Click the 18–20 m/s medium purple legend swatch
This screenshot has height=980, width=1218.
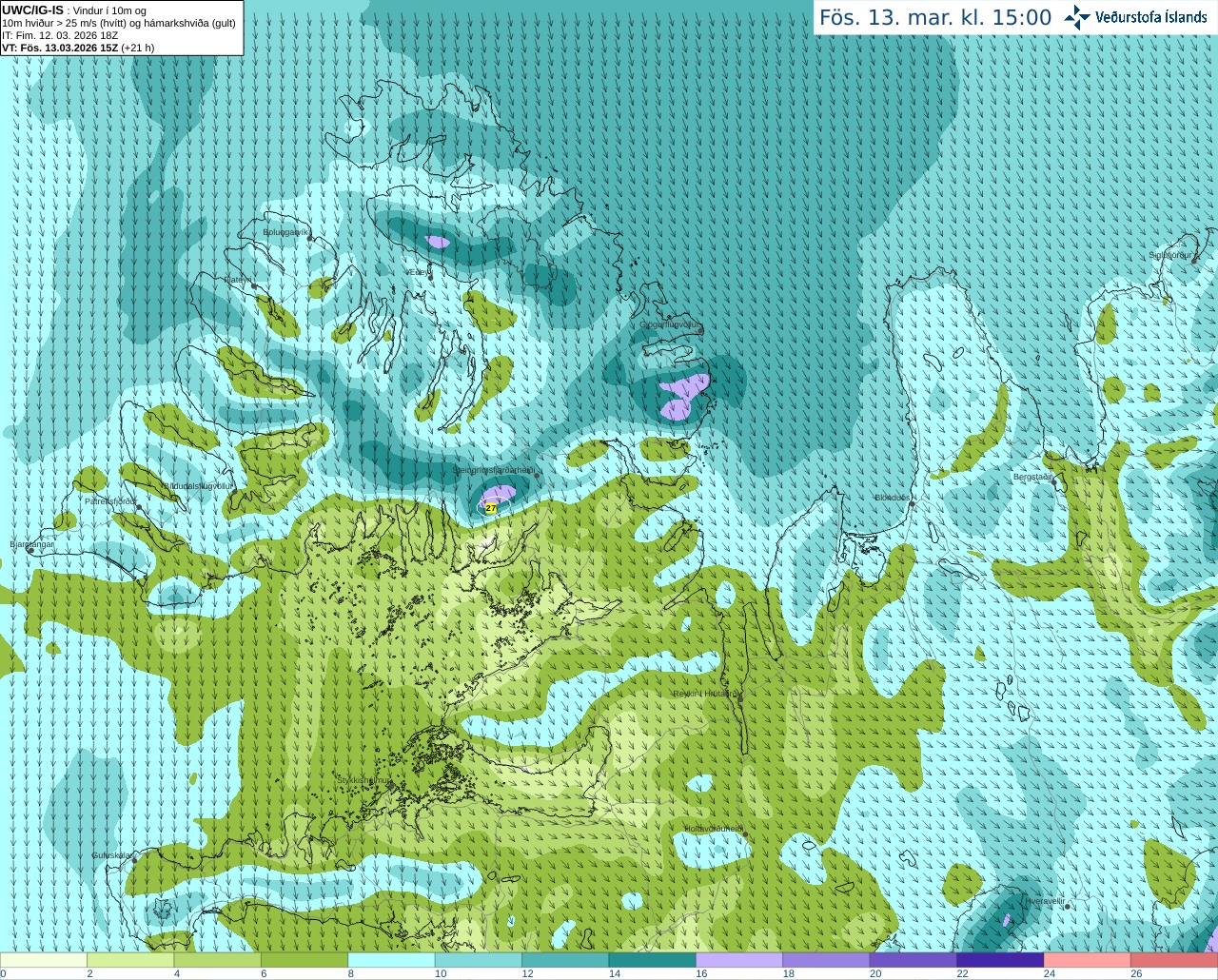[x=827, y=960]
